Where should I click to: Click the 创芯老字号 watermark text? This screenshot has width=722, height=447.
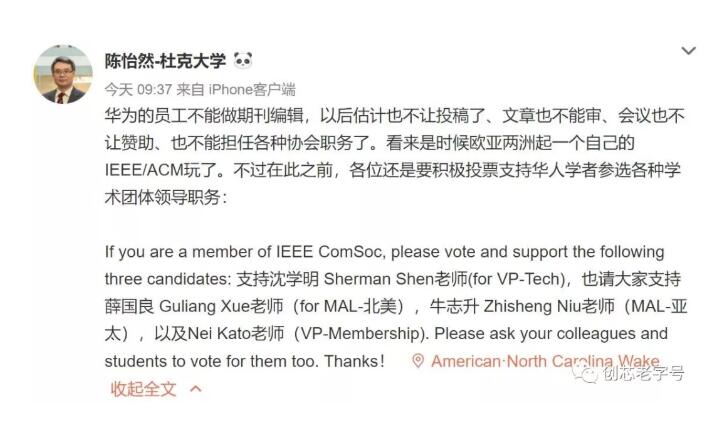[x=643, y=373]
